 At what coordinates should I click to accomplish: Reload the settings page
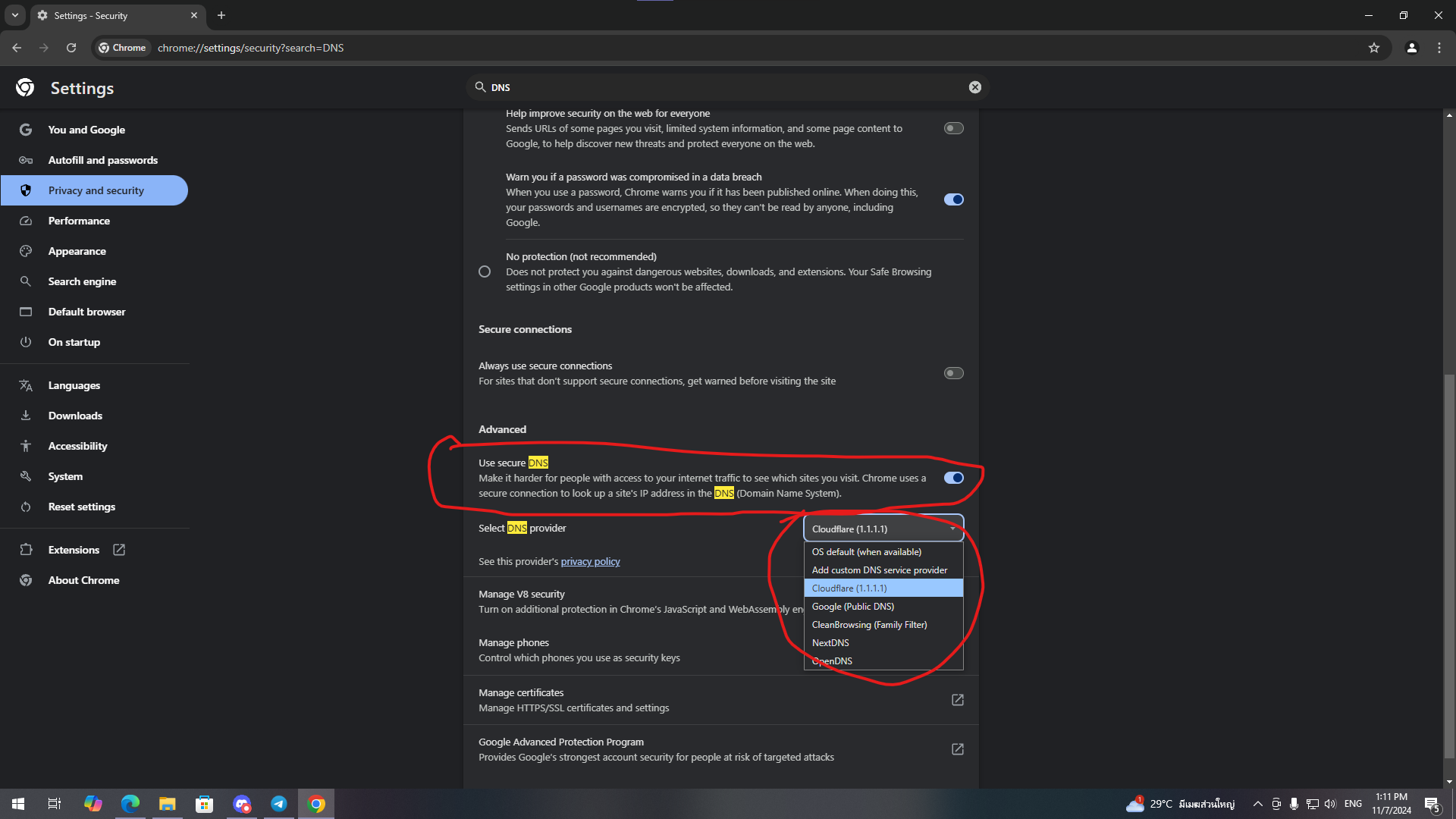[71, 48]
